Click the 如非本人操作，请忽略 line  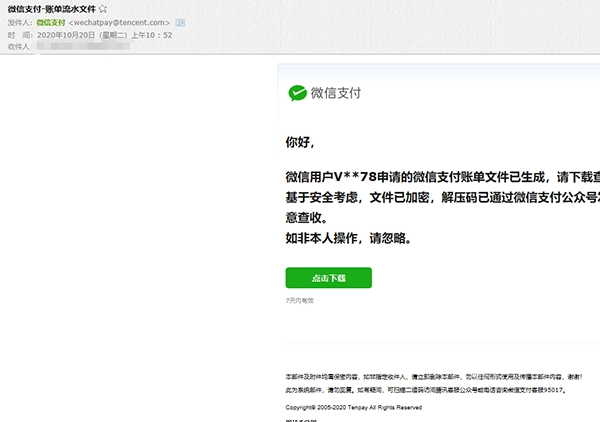click(x=347, y=239)
